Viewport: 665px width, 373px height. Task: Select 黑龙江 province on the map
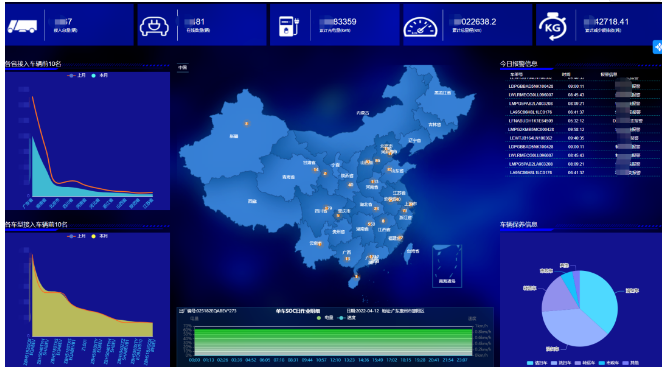[442, 93]
